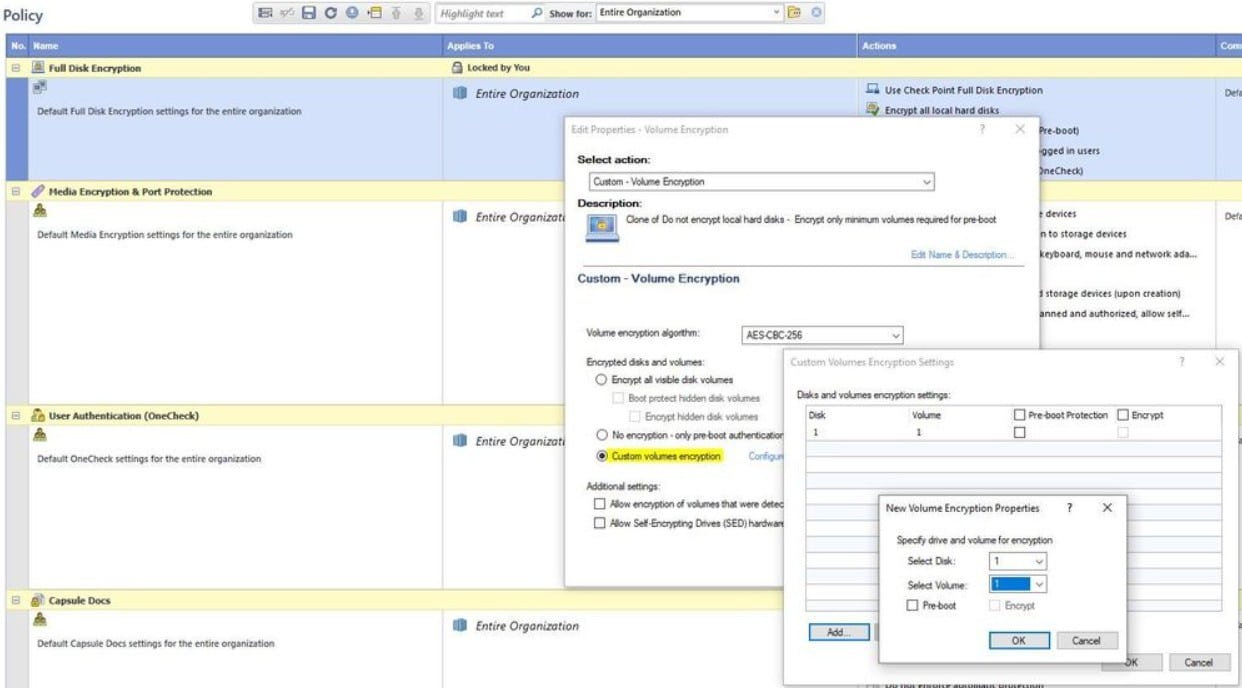Click the yellow new rule icon in the toolbar

[x=375, y=13]
